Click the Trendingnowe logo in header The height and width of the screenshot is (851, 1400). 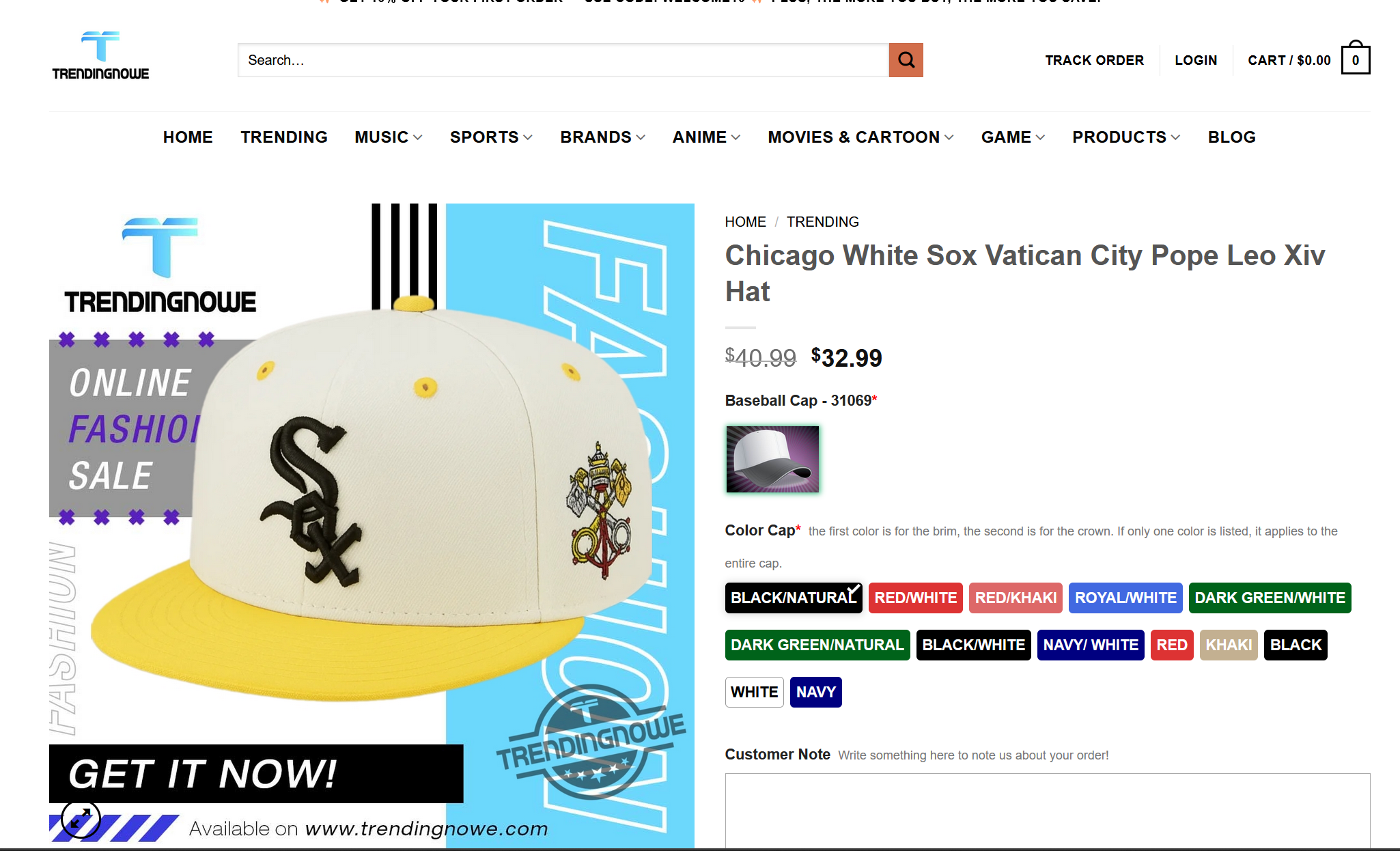100,56
